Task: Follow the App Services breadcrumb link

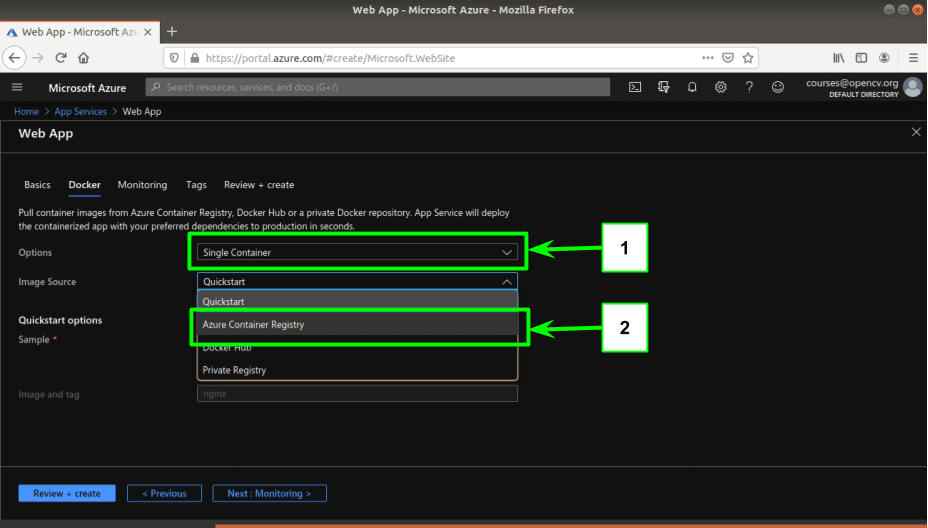Action: [80, 111]
